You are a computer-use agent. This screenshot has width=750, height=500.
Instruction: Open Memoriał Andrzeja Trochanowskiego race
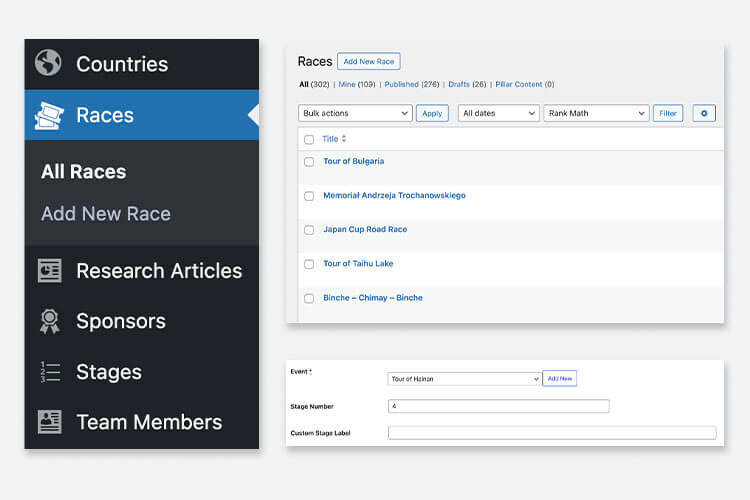coord(394,195)
